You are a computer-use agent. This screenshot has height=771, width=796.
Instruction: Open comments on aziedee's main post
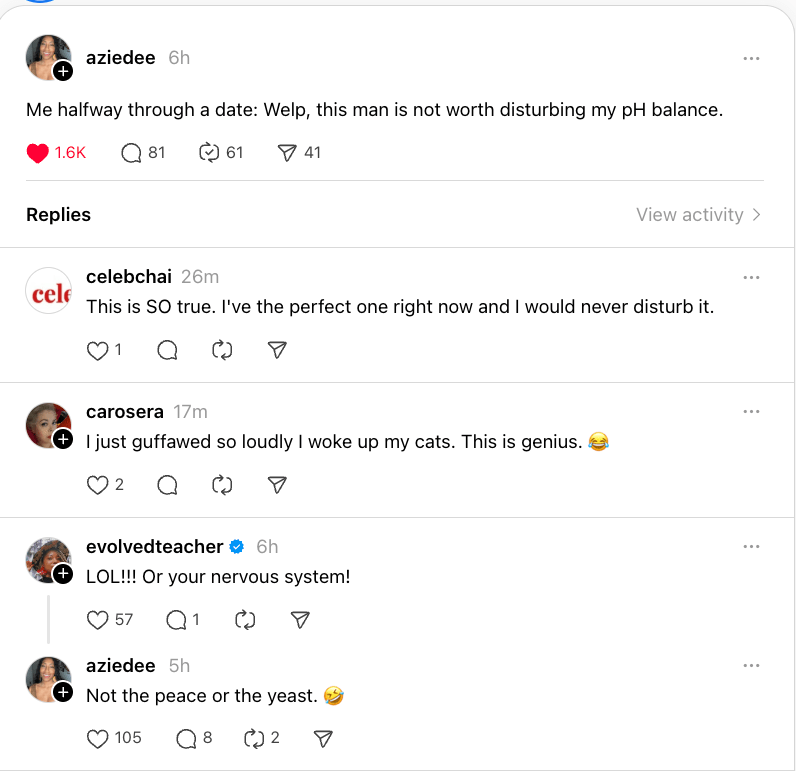(x=131, y=153)
